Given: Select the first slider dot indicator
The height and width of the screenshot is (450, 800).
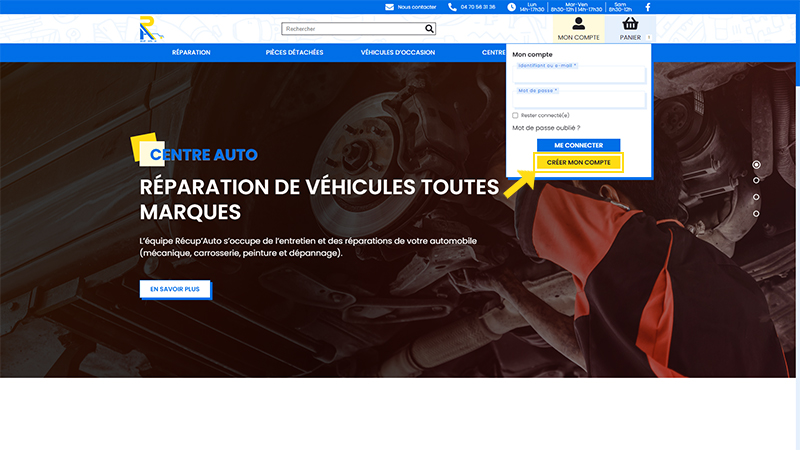Looking at the screenshot, I should (x=756, y=164).
